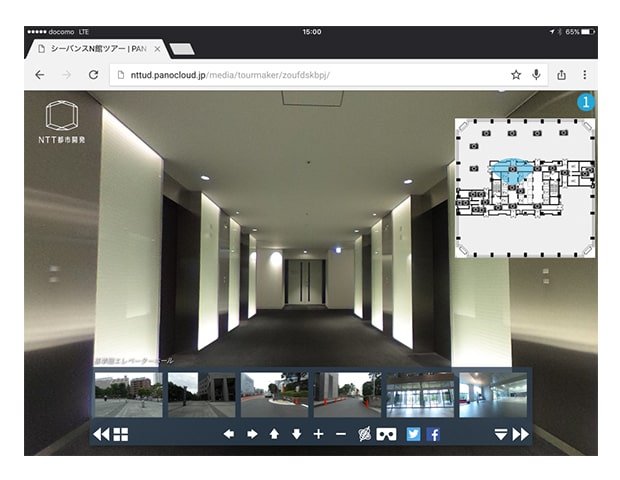Screen dimensions: 620x480
Task: Collapse the thumbnail bar with down triangle
Action: point(501,434)
